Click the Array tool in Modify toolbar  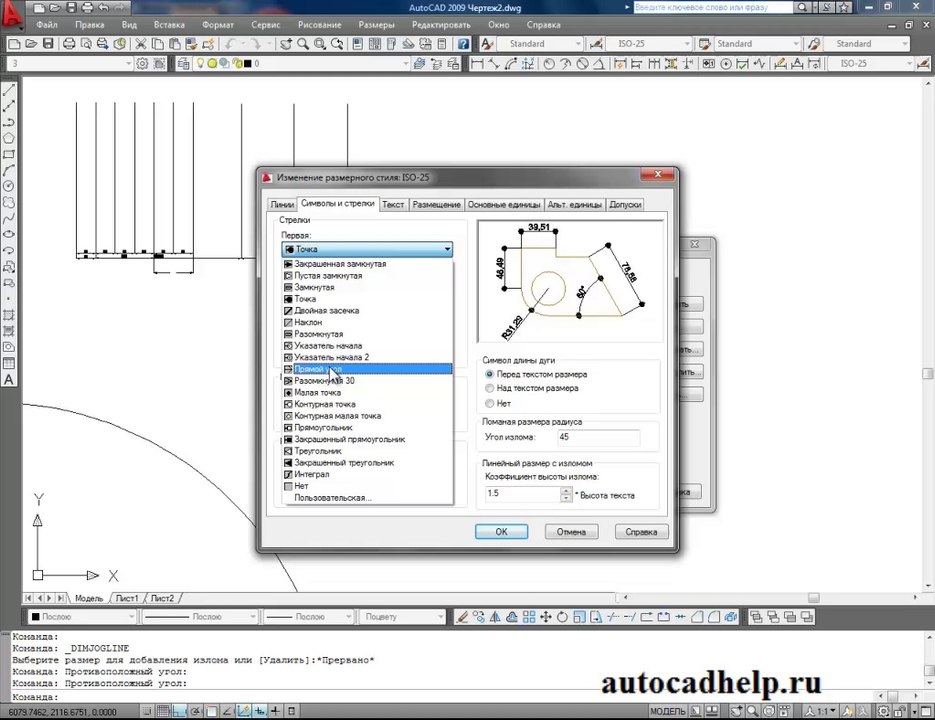tap(529, 617)
